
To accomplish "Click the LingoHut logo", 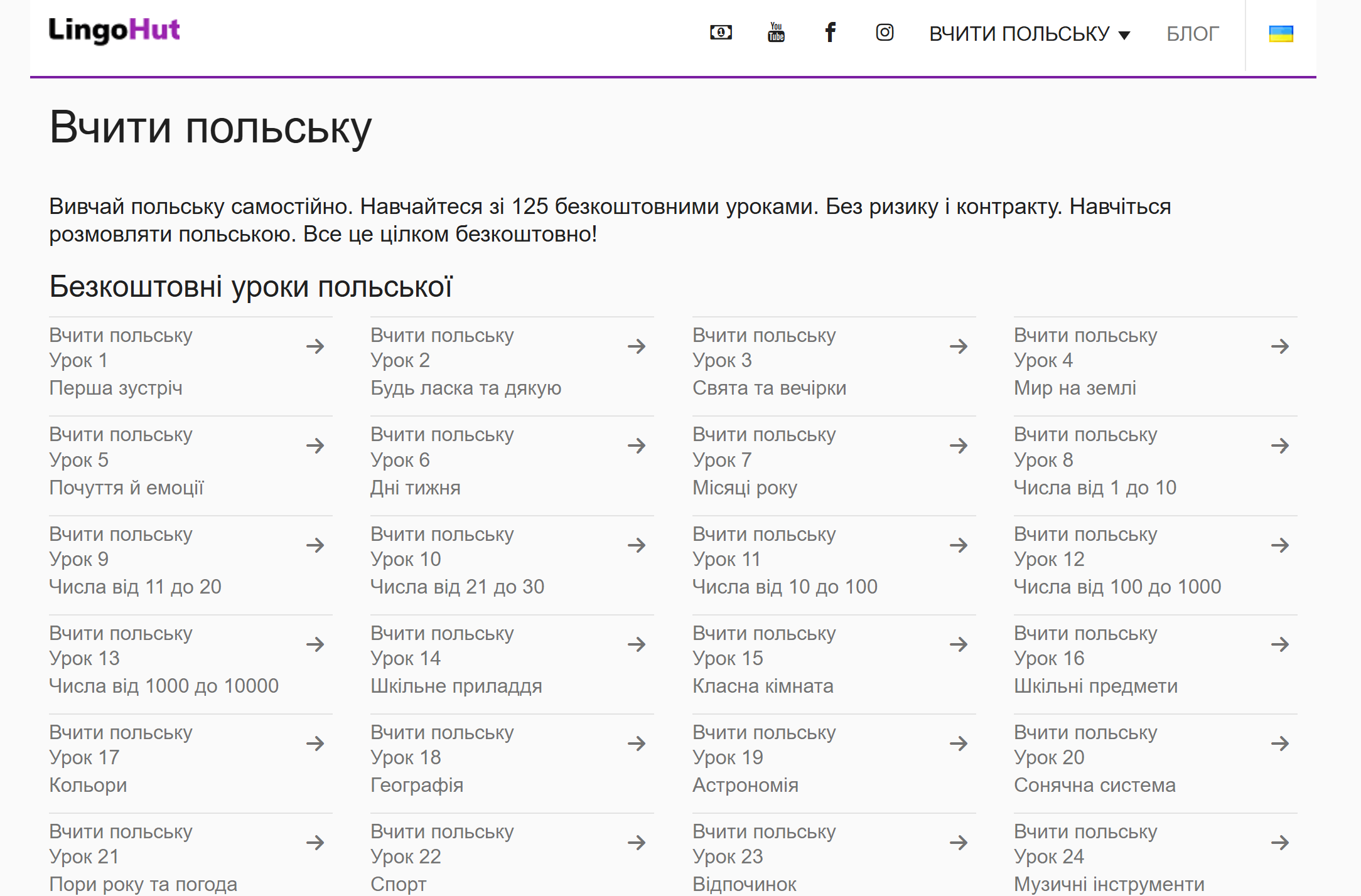I will coord(114,30).
